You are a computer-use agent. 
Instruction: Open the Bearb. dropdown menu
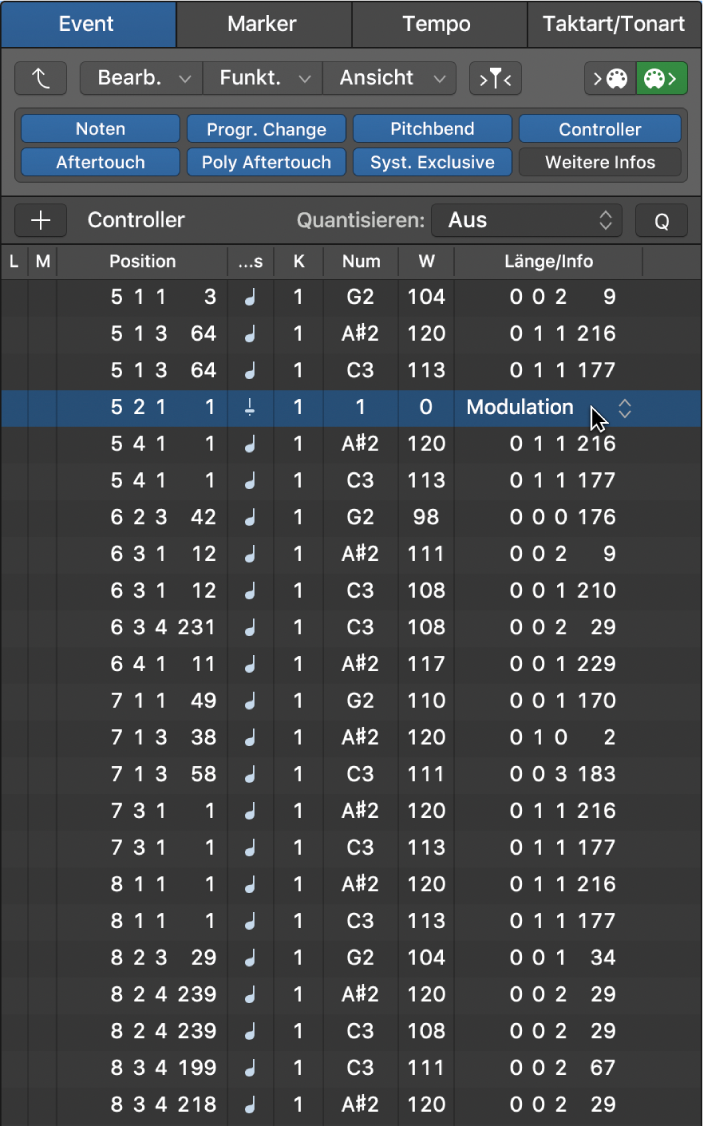141,78
